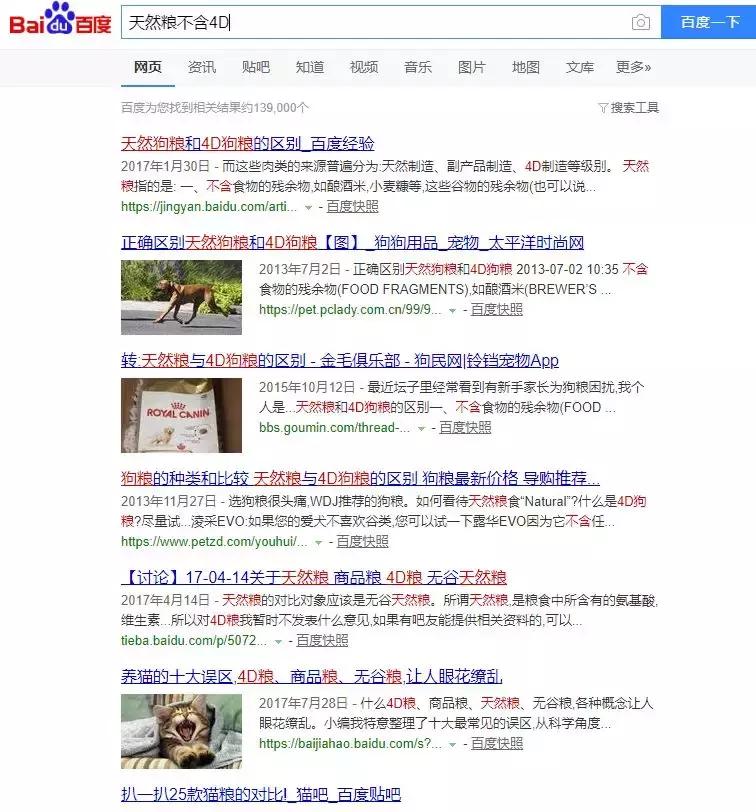Open the 更多» tab
The image size is (756, 812).
coord(633,67)
